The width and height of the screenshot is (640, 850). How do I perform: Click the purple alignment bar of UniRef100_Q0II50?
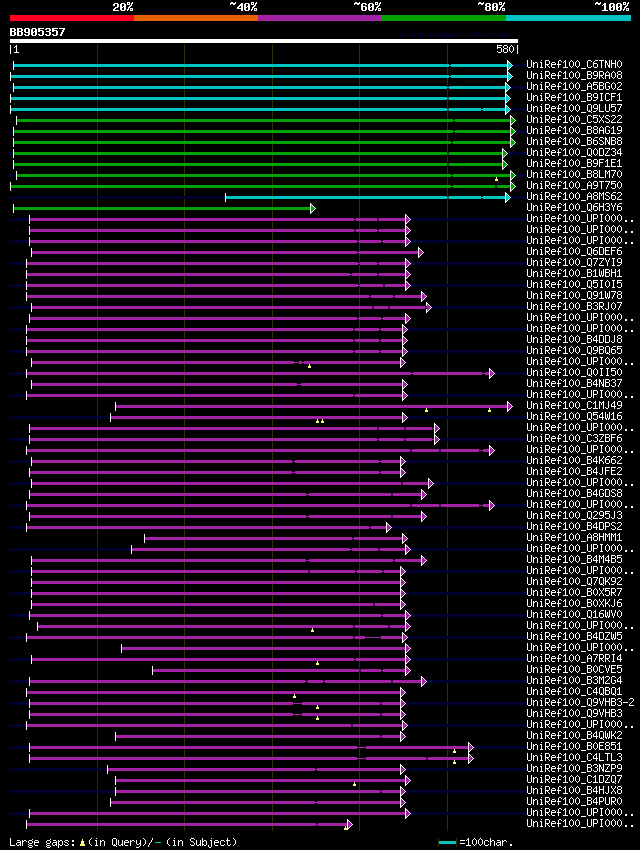point(261,374)
